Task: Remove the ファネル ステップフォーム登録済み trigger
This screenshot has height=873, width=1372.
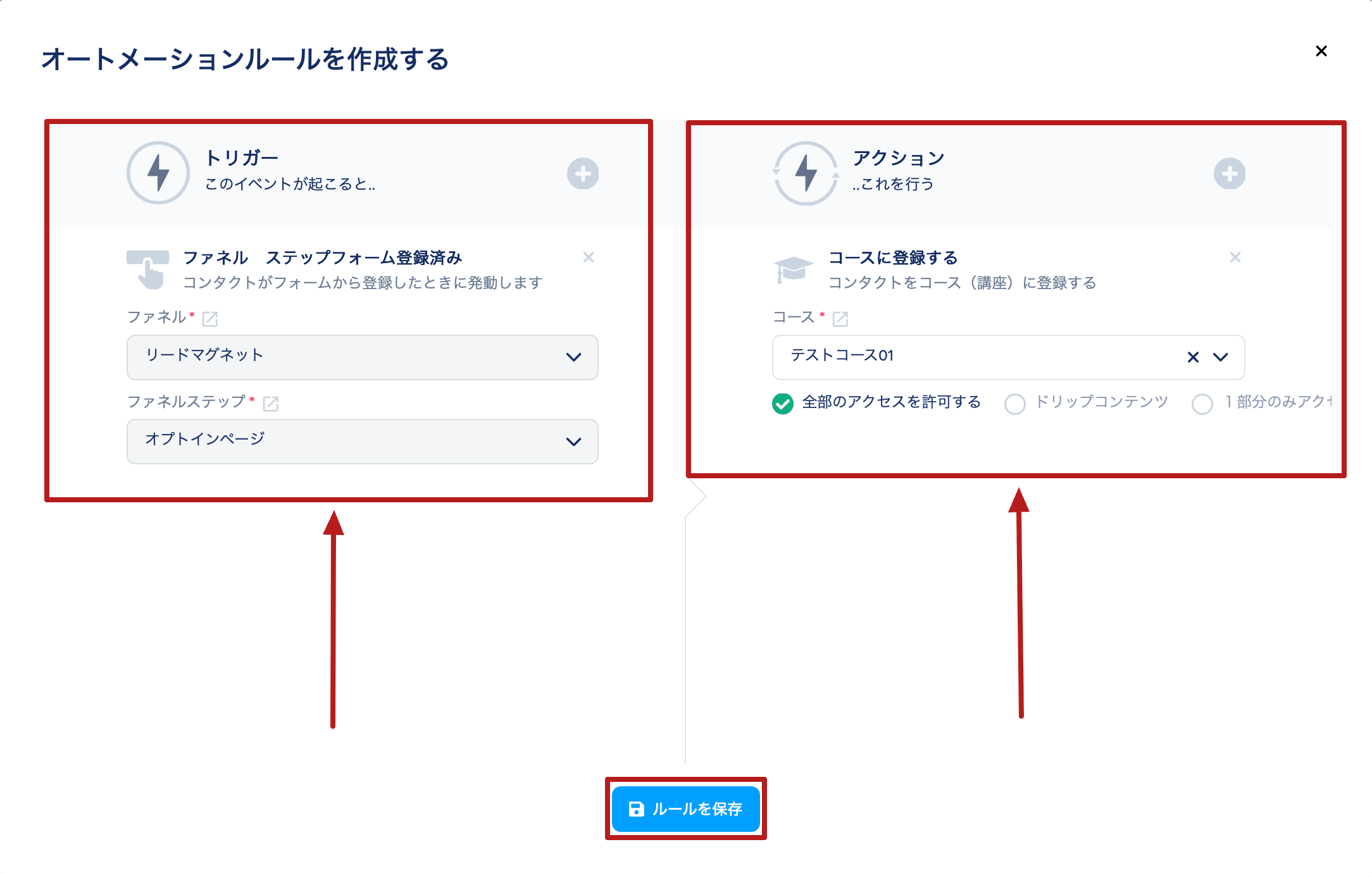Action: click(x=588, y=257)
